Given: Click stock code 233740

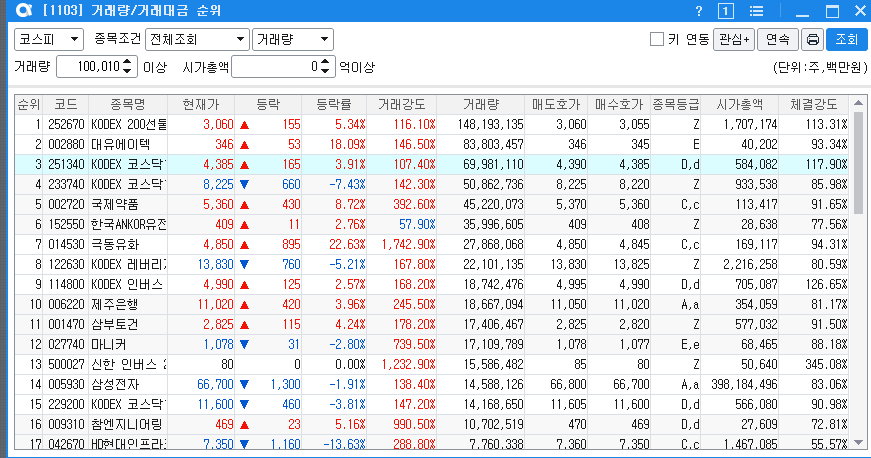Looking at the screenshot, I should (x=66, y=184).
